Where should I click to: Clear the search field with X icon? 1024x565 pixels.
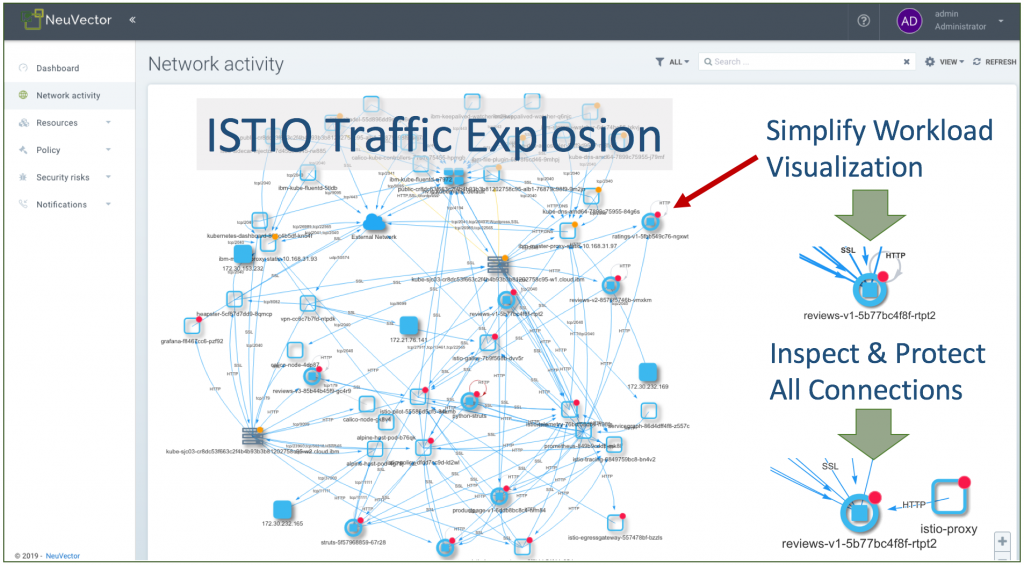(x=907, y=62)
